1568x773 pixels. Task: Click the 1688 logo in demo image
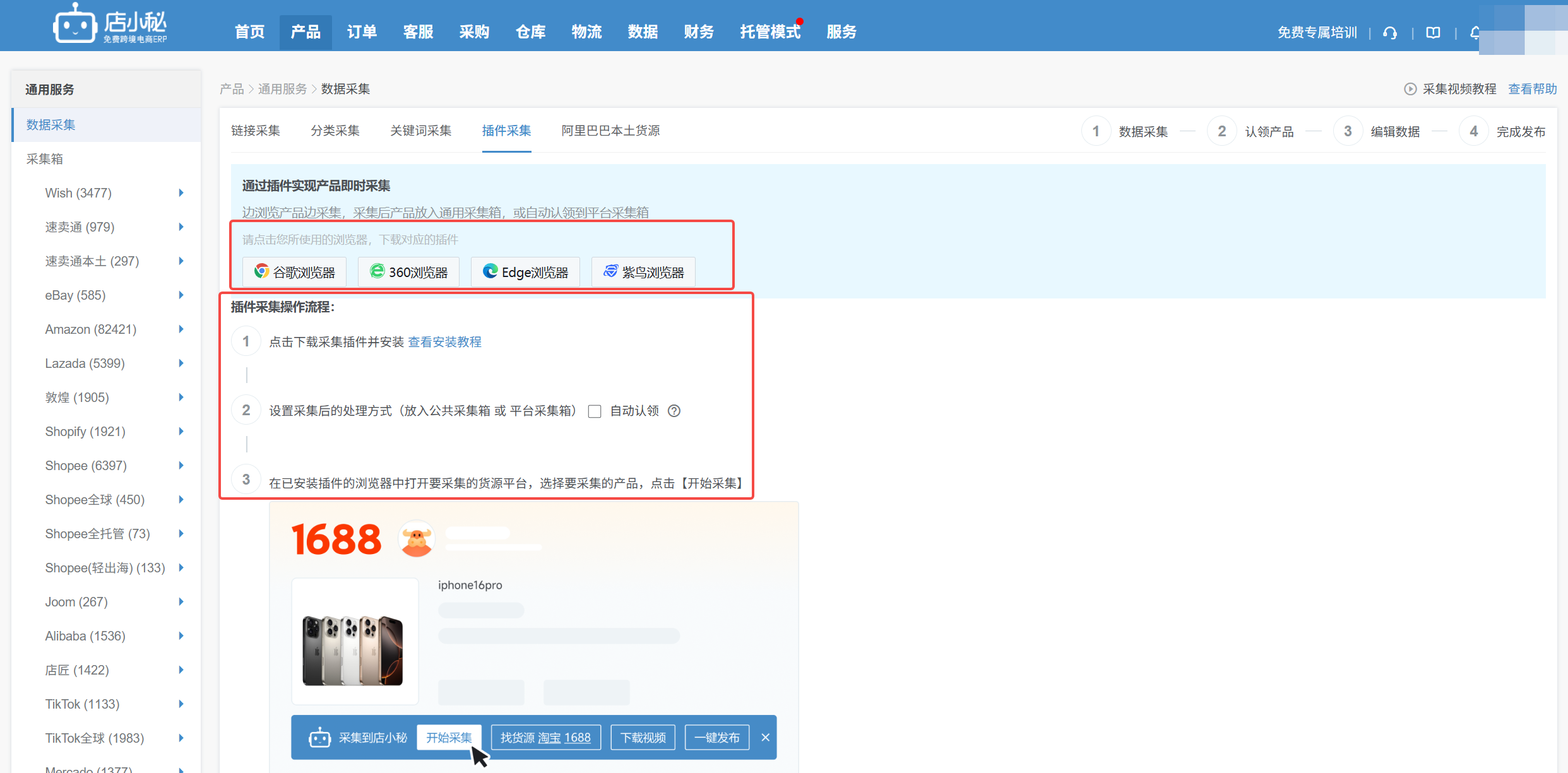[x=336, y=540]
